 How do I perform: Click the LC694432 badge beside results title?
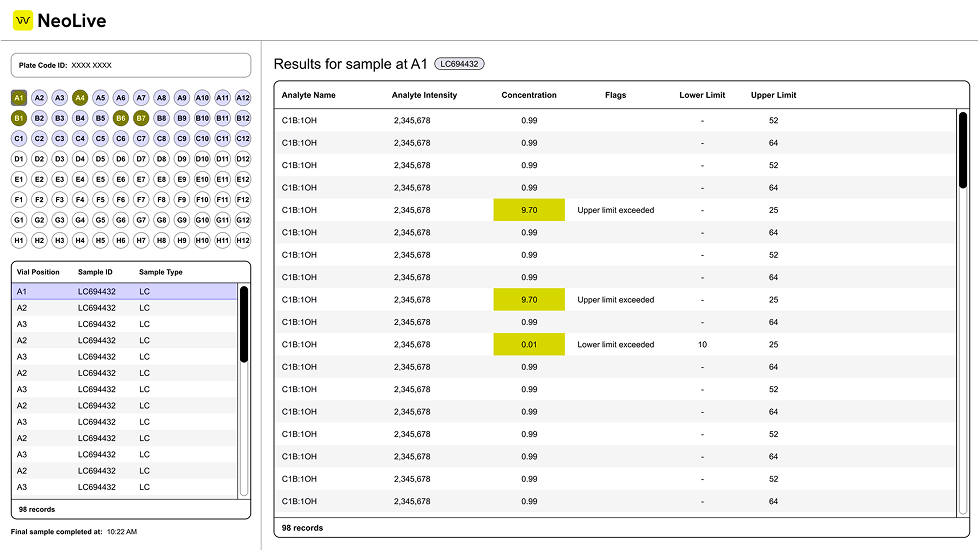(459, 64)
